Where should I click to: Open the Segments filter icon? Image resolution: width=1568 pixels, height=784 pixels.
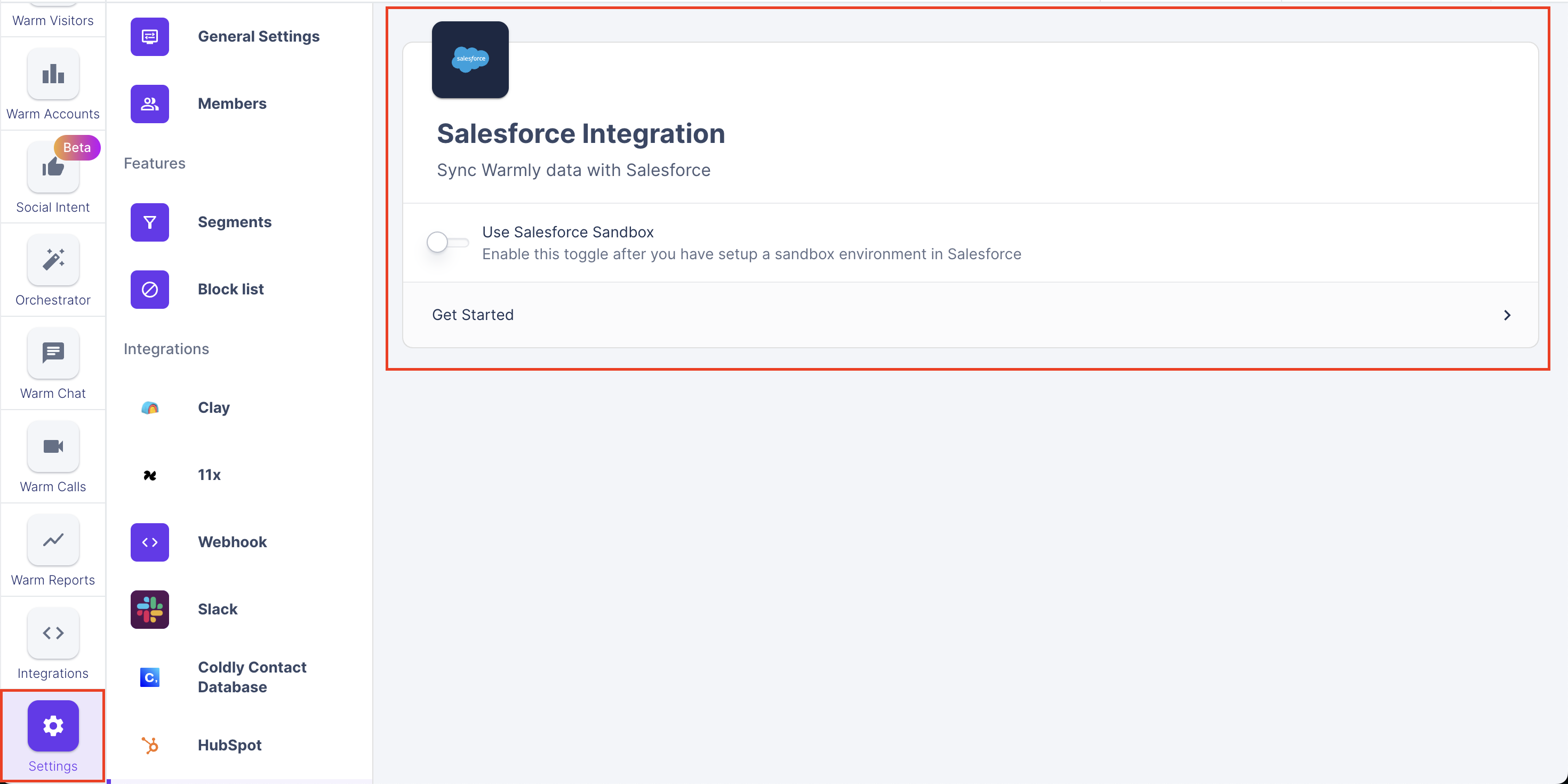pos(150,222)
